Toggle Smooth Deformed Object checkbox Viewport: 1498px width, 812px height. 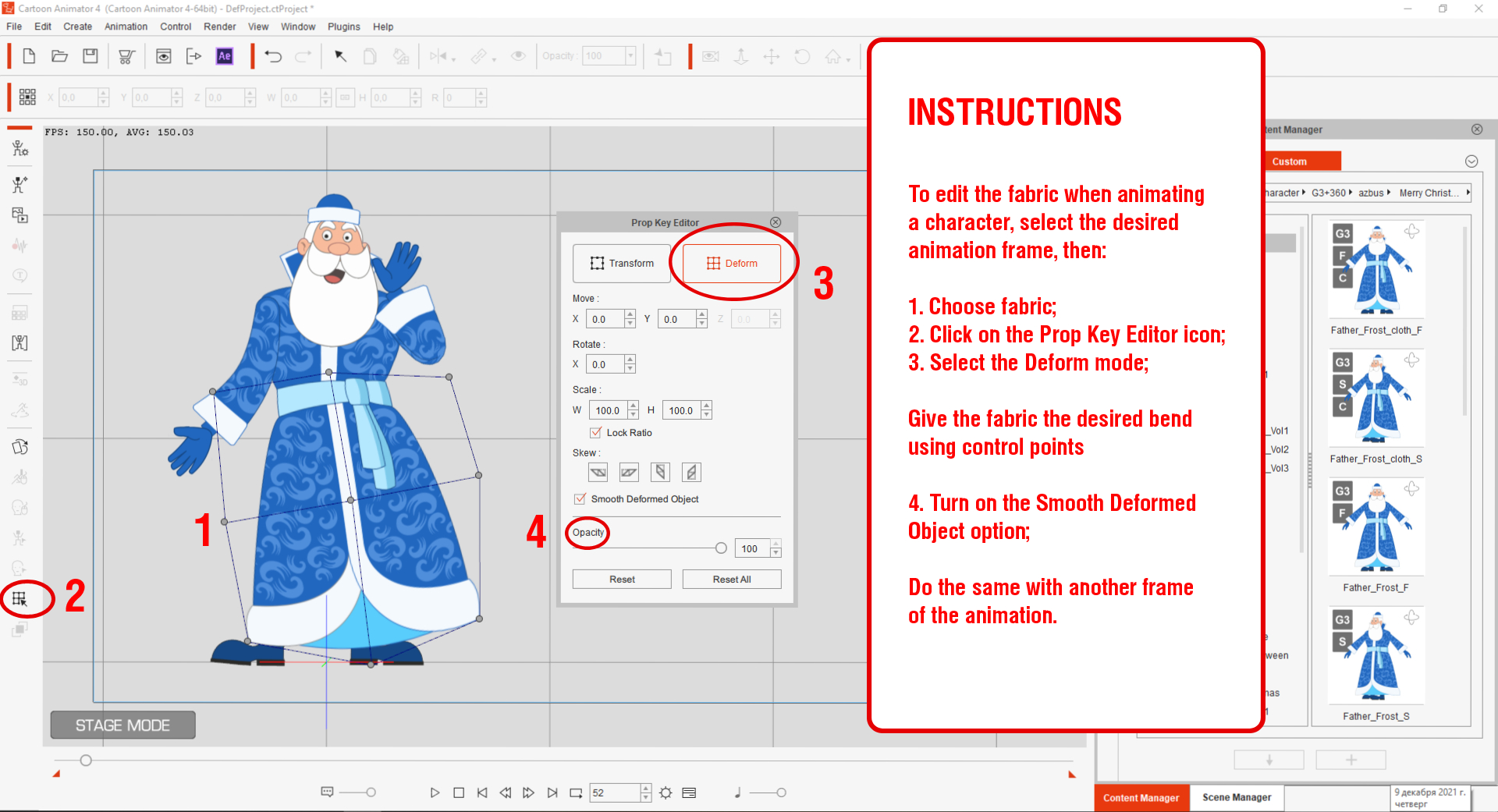(x=580, y=499)
